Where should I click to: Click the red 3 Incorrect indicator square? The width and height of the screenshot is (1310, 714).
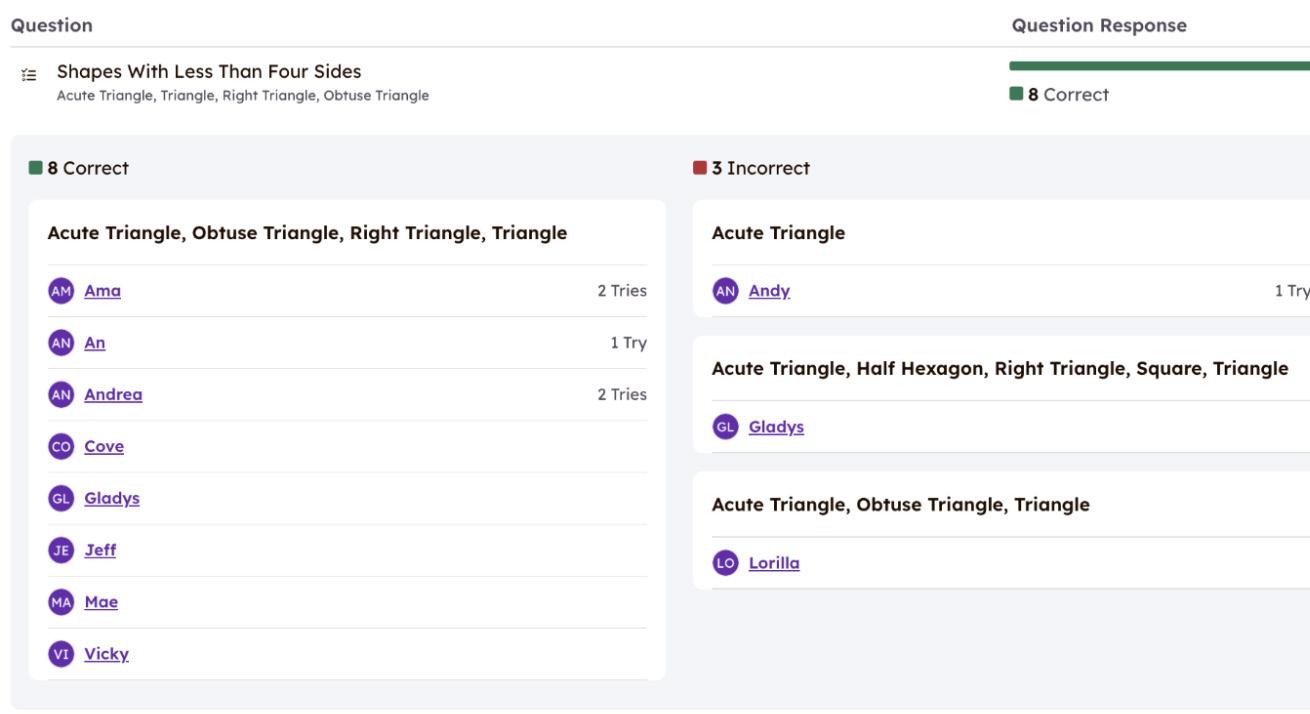click(700, 168)
